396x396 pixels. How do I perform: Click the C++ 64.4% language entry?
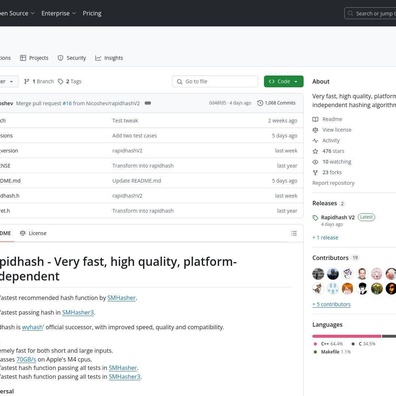click(x=328, y=344)
